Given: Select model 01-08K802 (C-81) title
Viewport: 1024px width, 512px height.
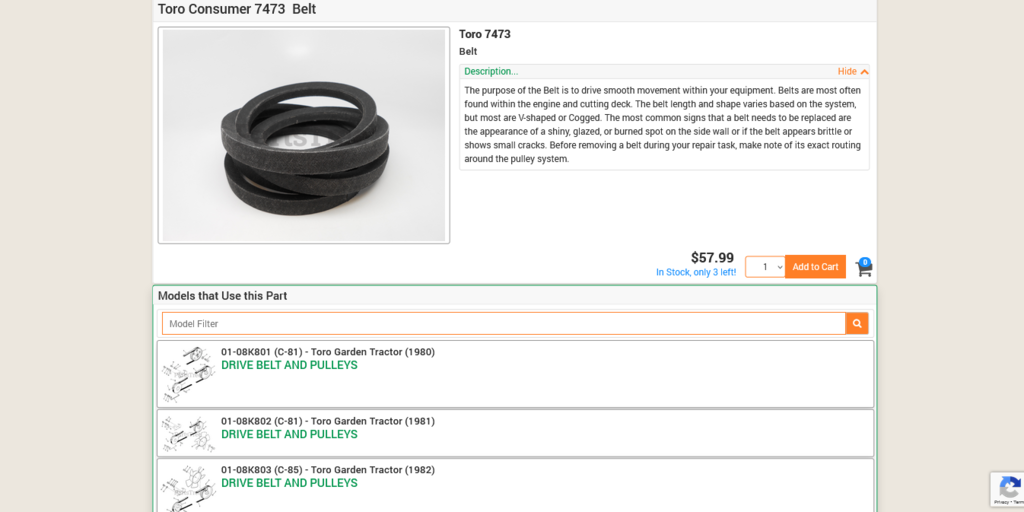Looking at the screenshot, I should pos(328,421).
